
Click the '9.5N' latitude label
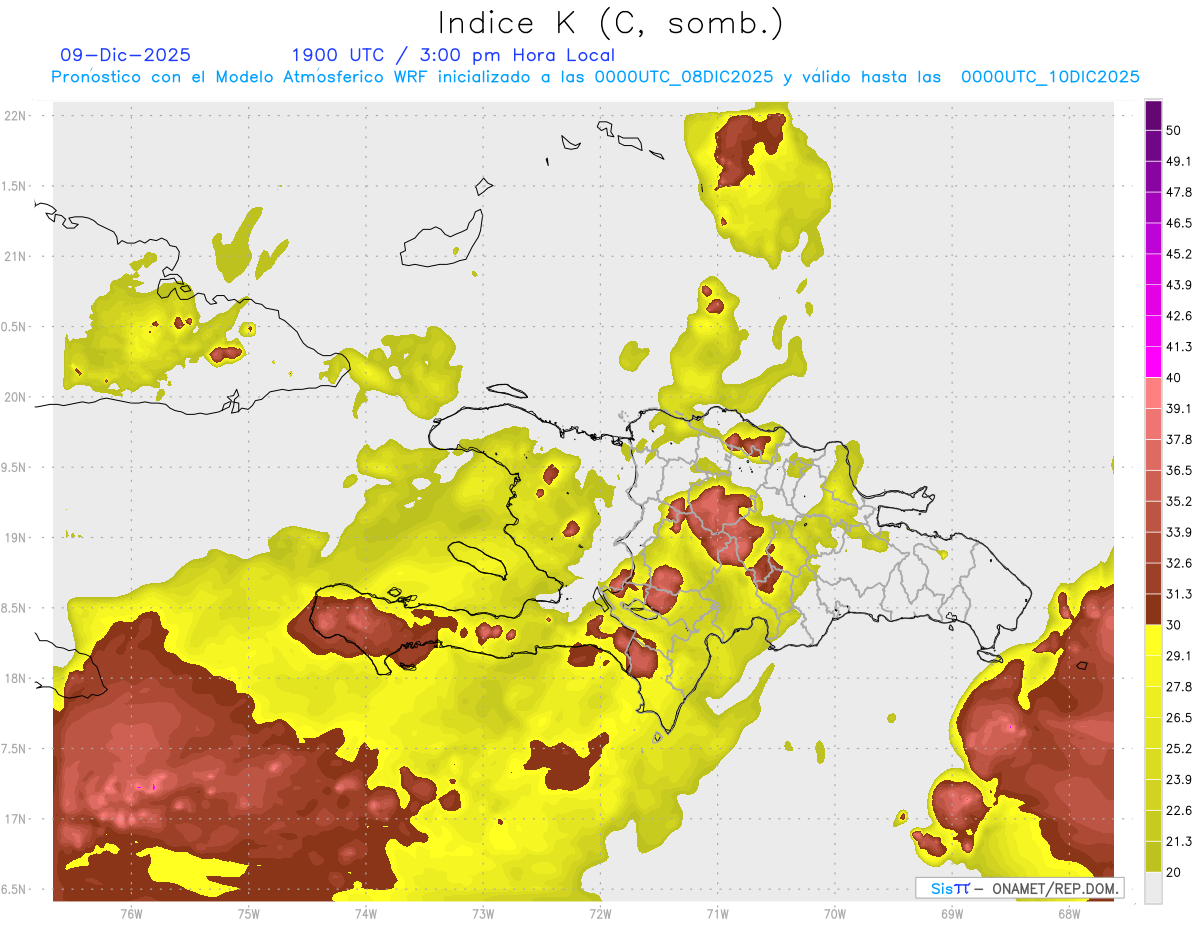15,467
